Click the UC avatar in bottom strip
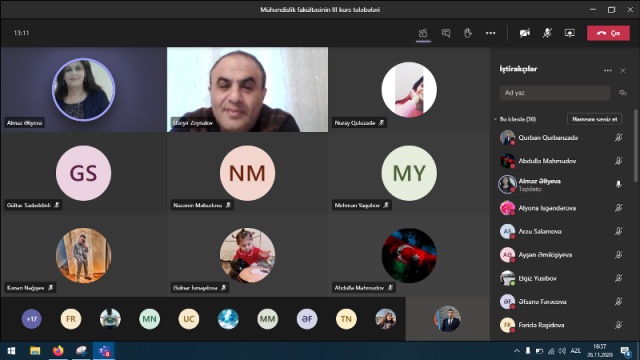 tap(189, 319)
